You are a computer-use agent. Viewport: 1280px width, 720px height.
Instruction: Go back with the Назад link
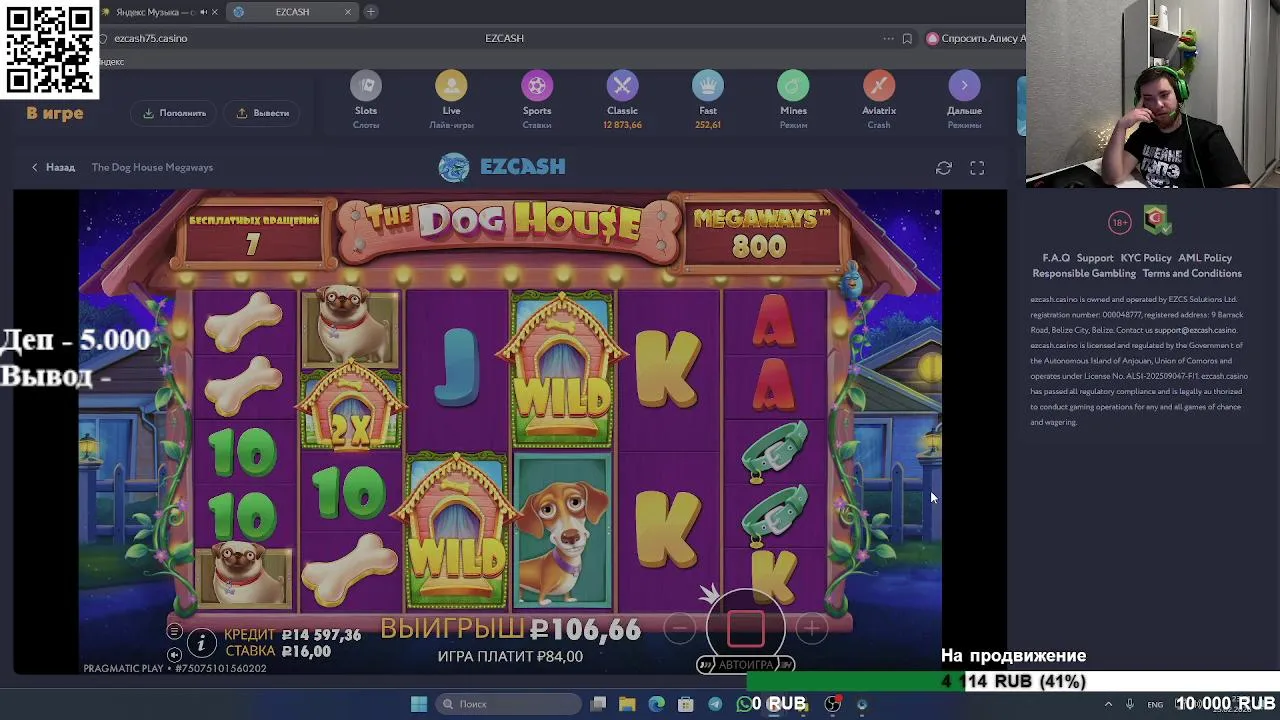click(x=53, y=167)
